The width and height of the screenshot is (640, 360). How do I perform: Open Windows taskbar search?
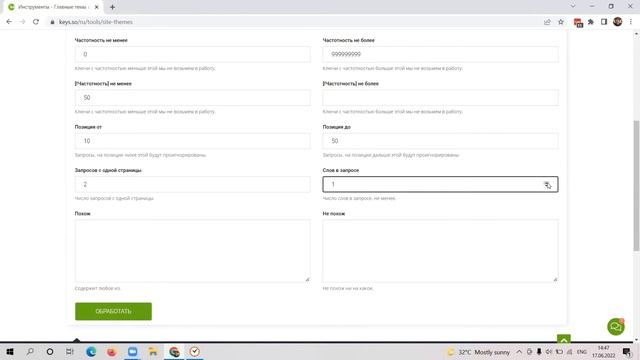point(30,351)
